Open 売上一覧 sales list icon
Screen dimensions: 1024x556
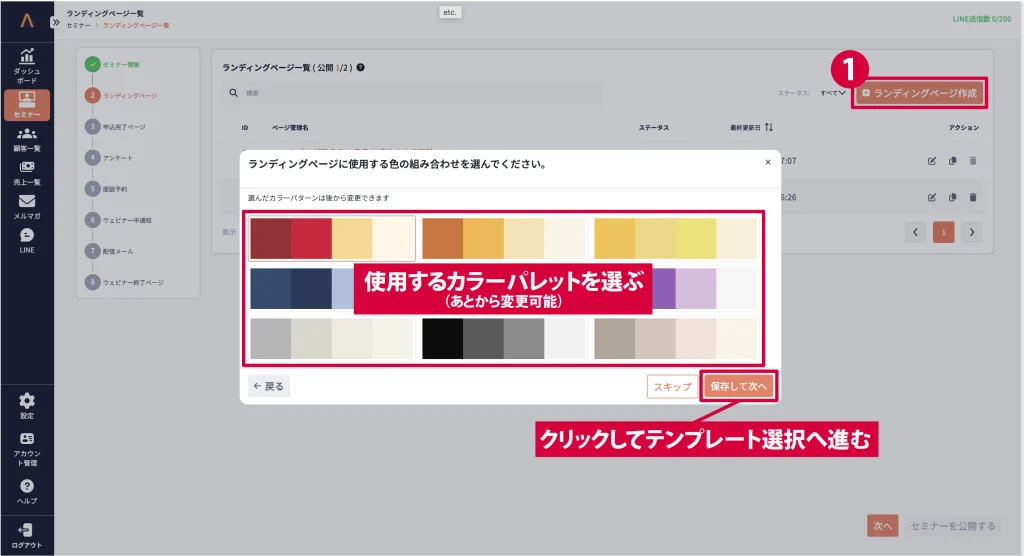(27, 172)
